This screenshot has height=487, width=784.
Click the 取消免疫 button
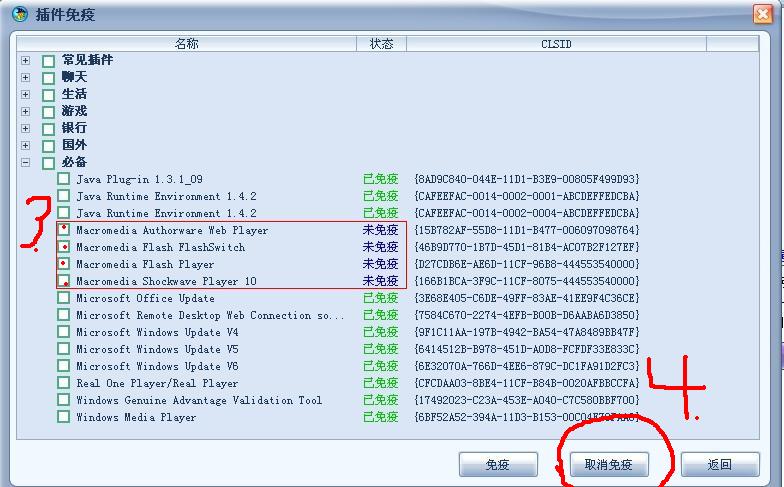pos(609,464)
